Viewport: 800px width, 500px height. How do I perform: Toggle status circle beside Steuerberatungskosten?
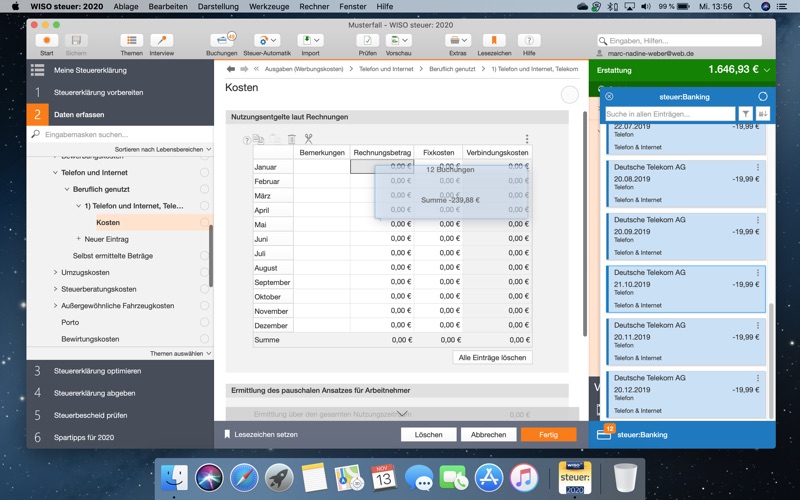[x=205, y=289]
